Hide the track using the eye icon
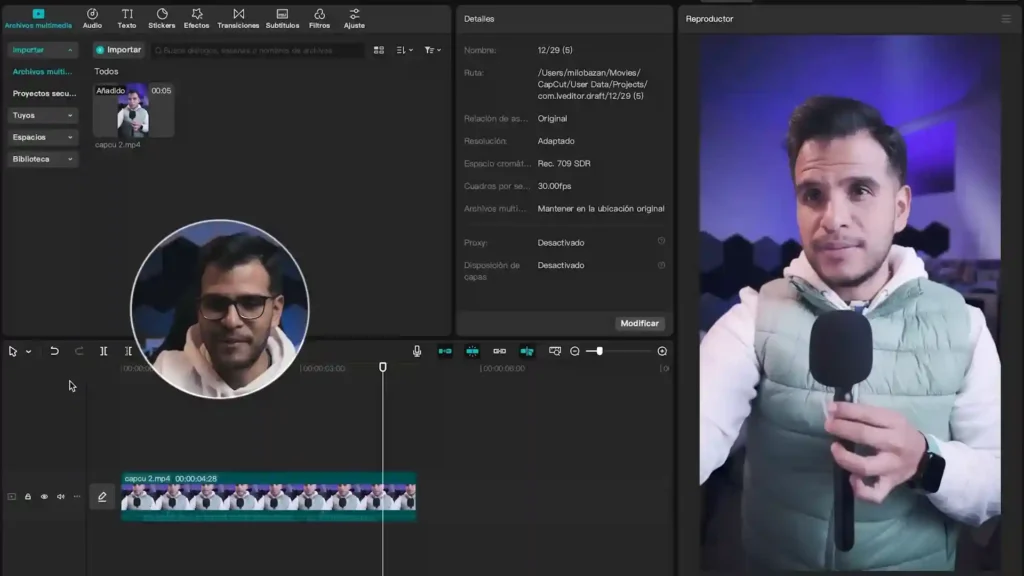 [x=45, y=496]
